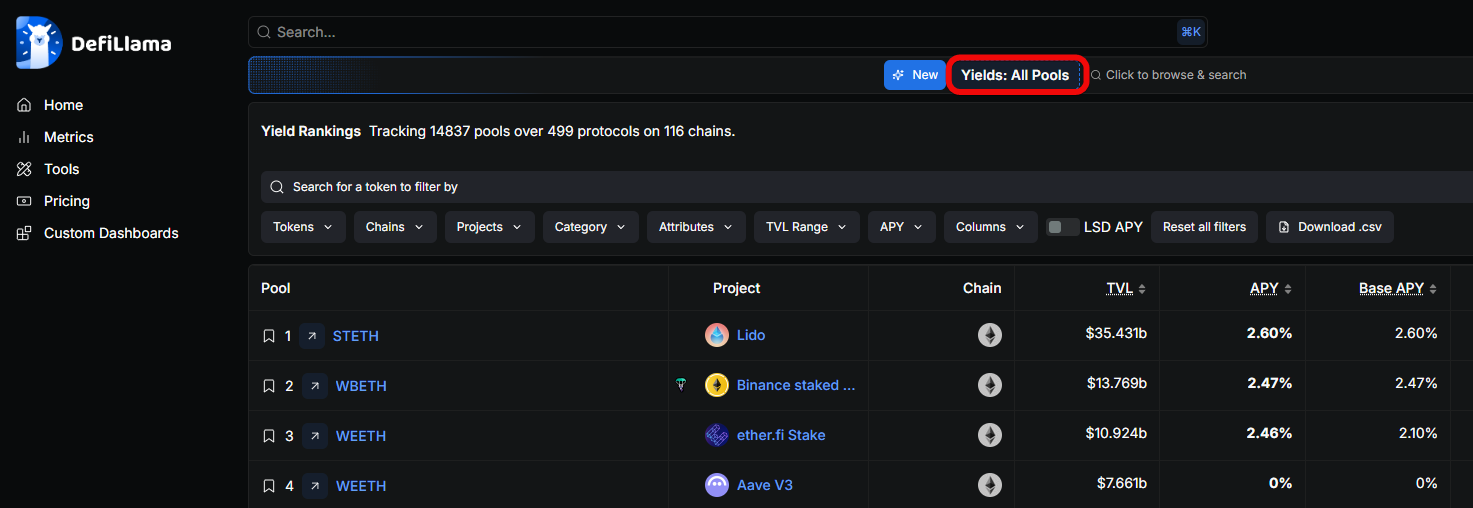Click the ether.fi Stake logo icon
The width and height of the screenshot is (1473, 508).
717,436
